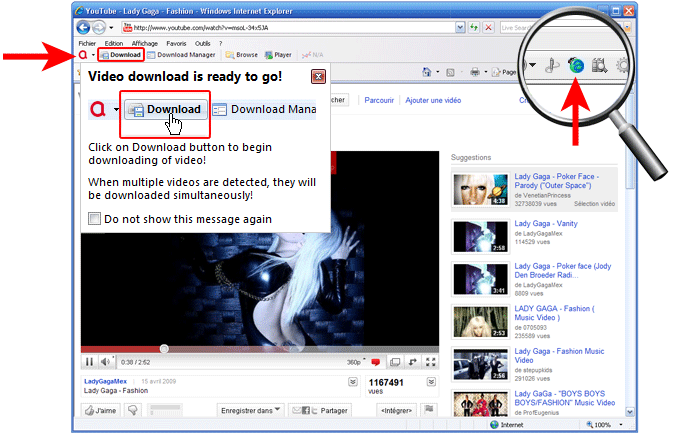Click the browser Forward arrow button
This screenshot has height=435, width=674.
click(x=99, y=28)
